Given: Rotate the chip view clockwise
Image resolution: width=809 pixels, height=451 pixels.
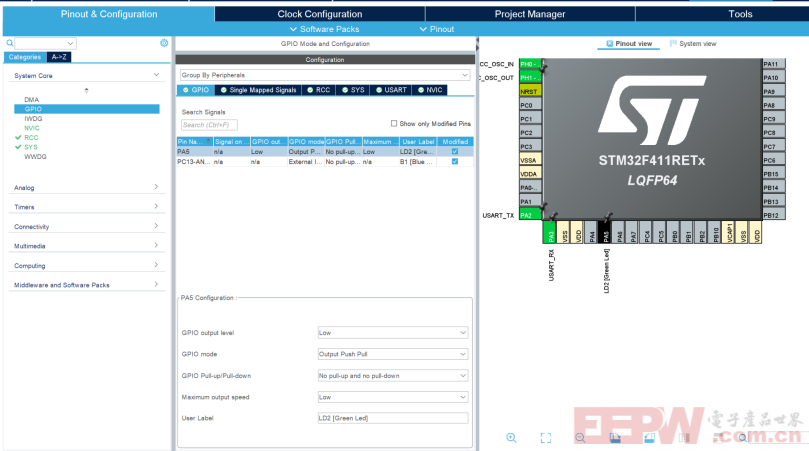Looking at the screenshot, I should 615,438.
